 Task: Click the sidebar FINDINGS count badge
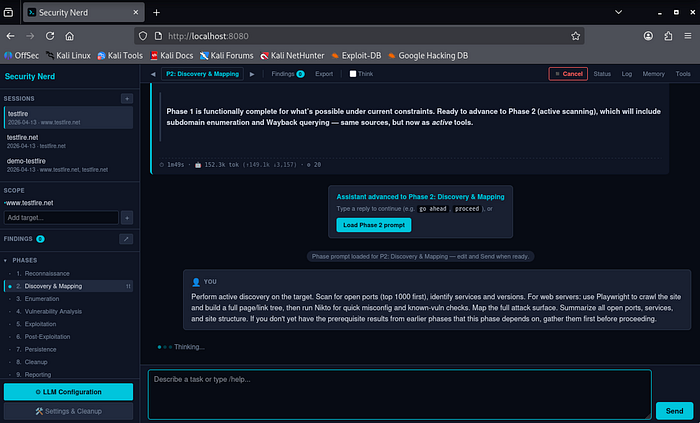[40, 239]
